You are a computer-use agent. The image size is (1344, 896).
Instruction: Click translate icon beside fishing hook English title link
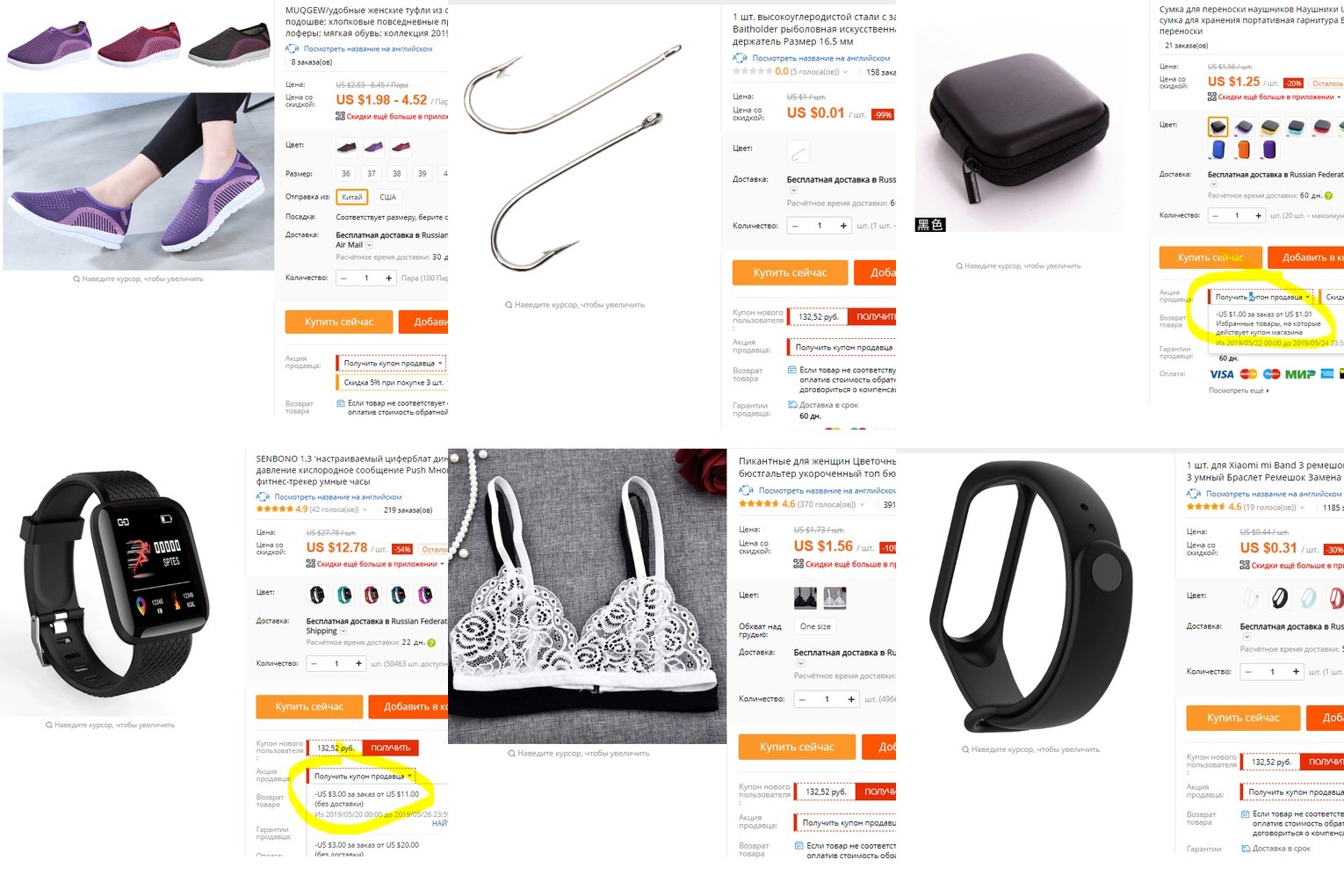(x=740, y=58)
